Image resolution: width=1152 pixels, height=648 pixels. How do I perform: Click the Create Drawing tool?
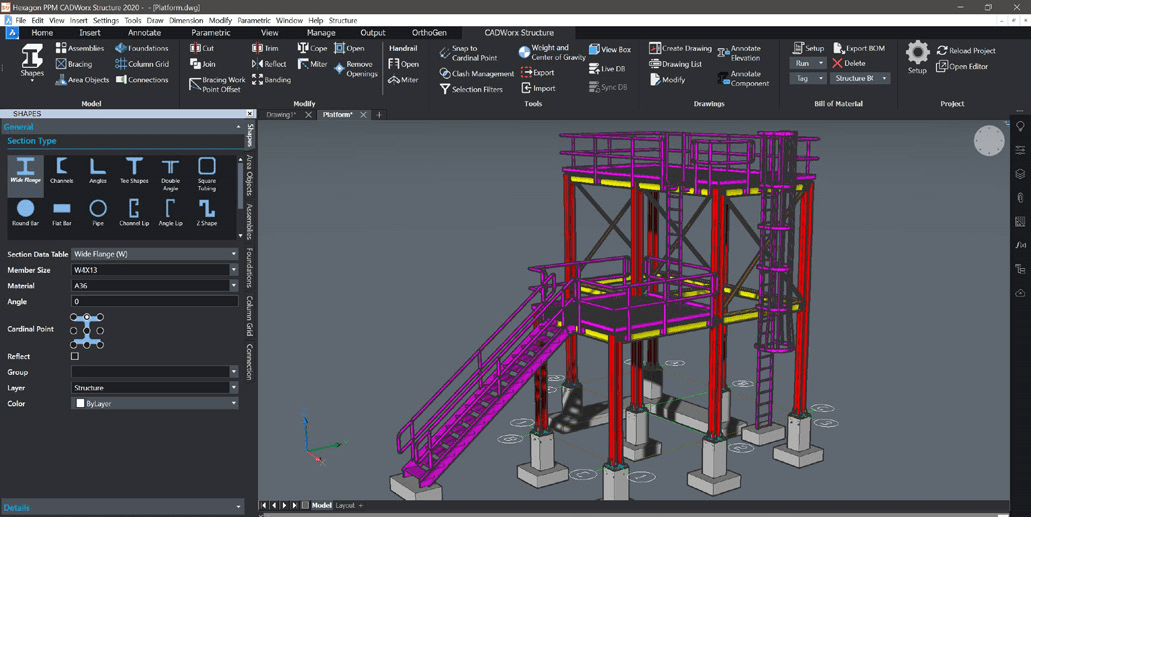(x=680, y=48)
